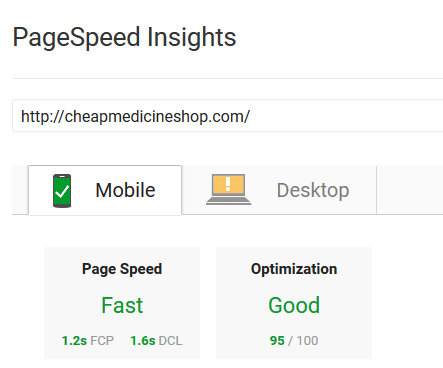Click the PageSpeed Insights heading
Viewport: 443px width, 368px height.
click(124, 37)
